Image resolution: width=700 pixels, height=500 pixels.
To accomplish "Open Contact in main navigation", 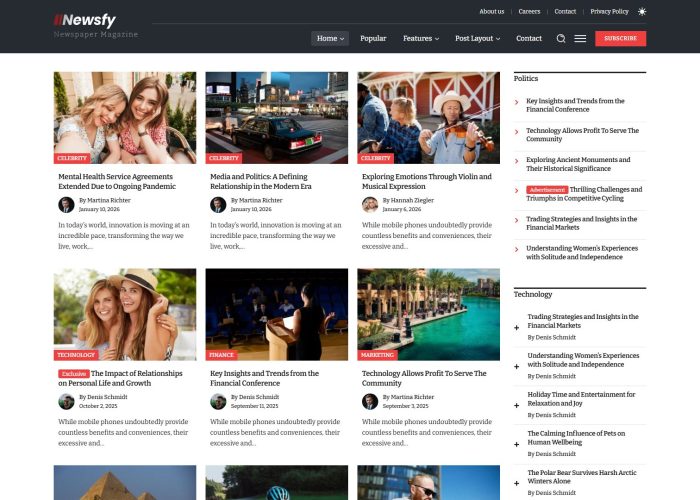I will coord(529,38).
